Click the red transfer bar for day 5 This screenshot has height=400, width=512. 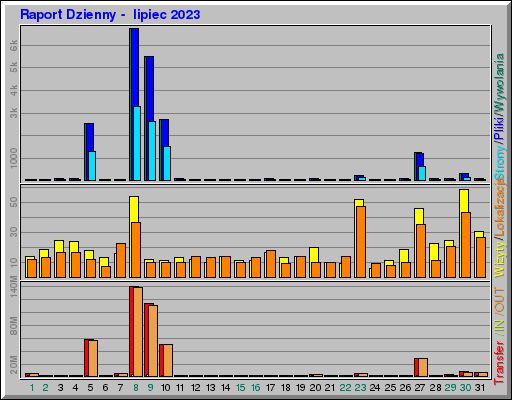[x=86, y=358]
